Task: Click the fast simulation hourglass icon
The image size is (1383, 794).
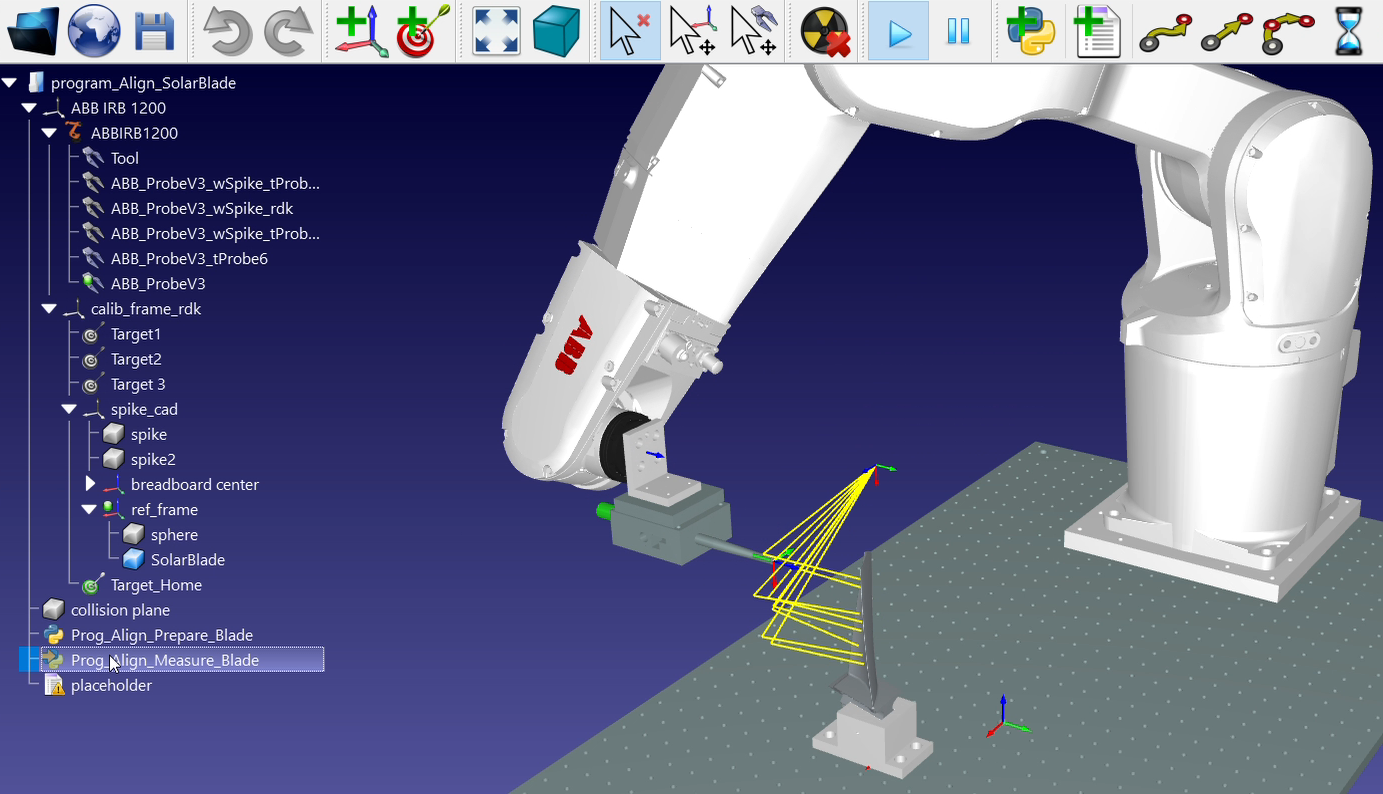Action: [x=1349, y=32]
